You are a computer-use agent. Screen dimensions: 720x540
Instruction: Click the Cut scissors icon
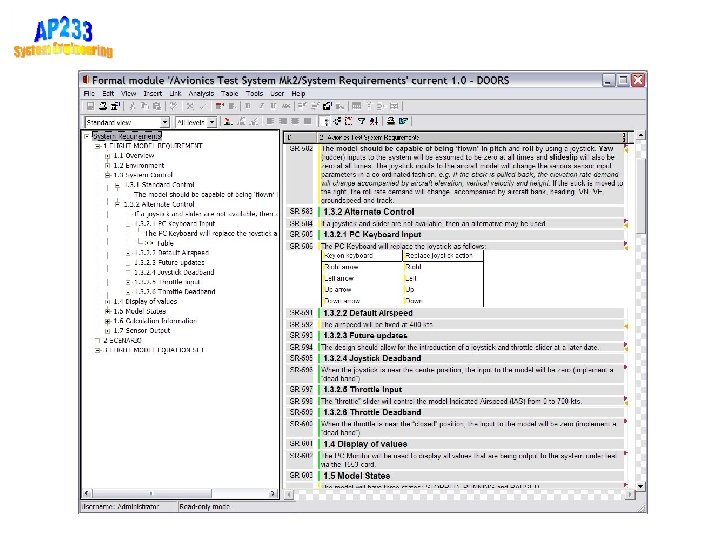132,106
